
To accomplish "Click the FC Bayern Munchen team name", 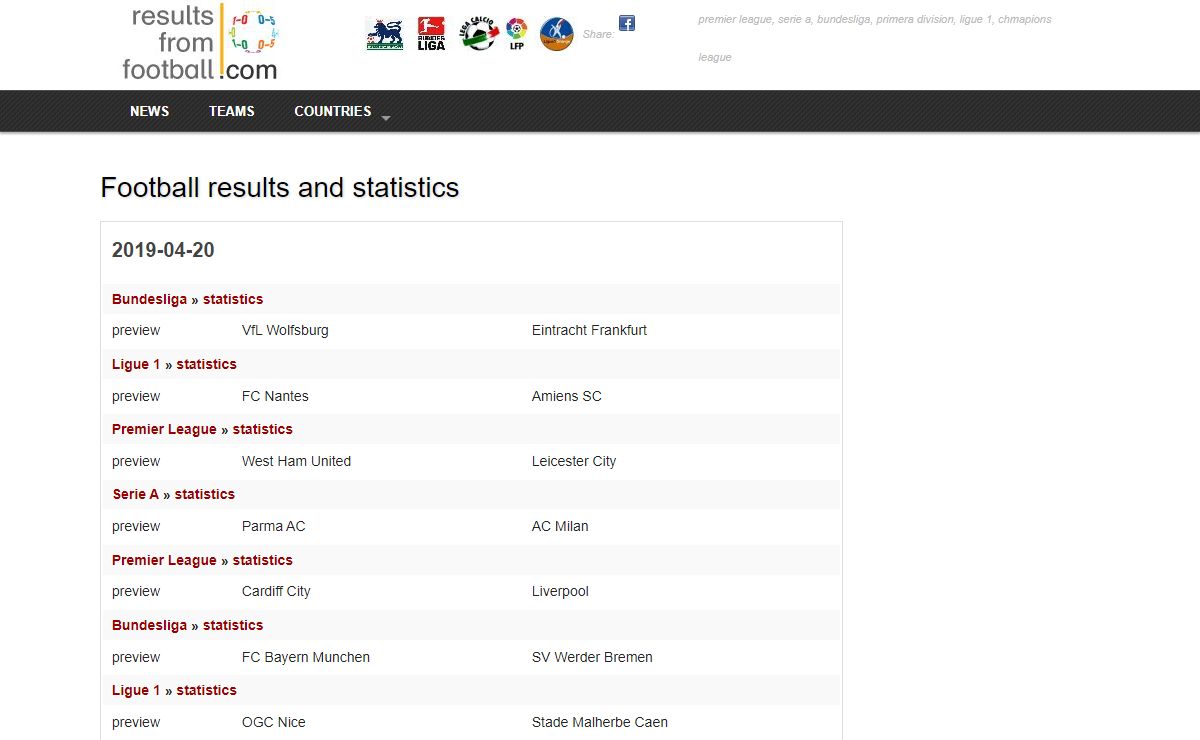I will [x=306, y=657].
